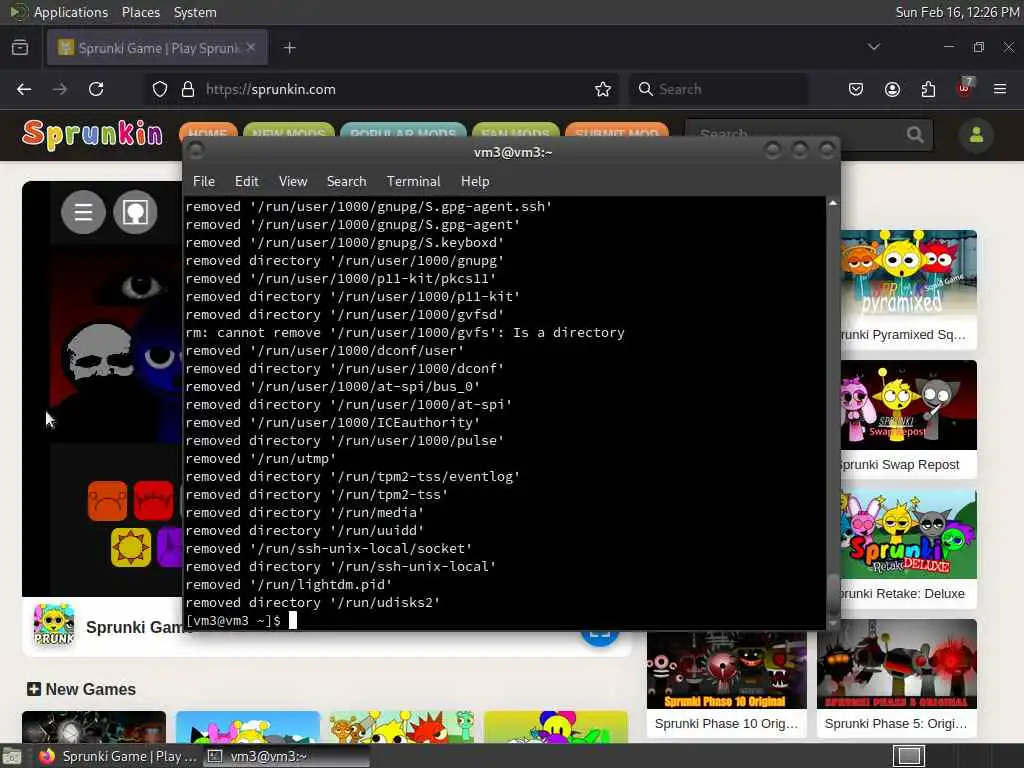Select the red character tile in game
This screenshot has height=768, width=1024.
153,501
